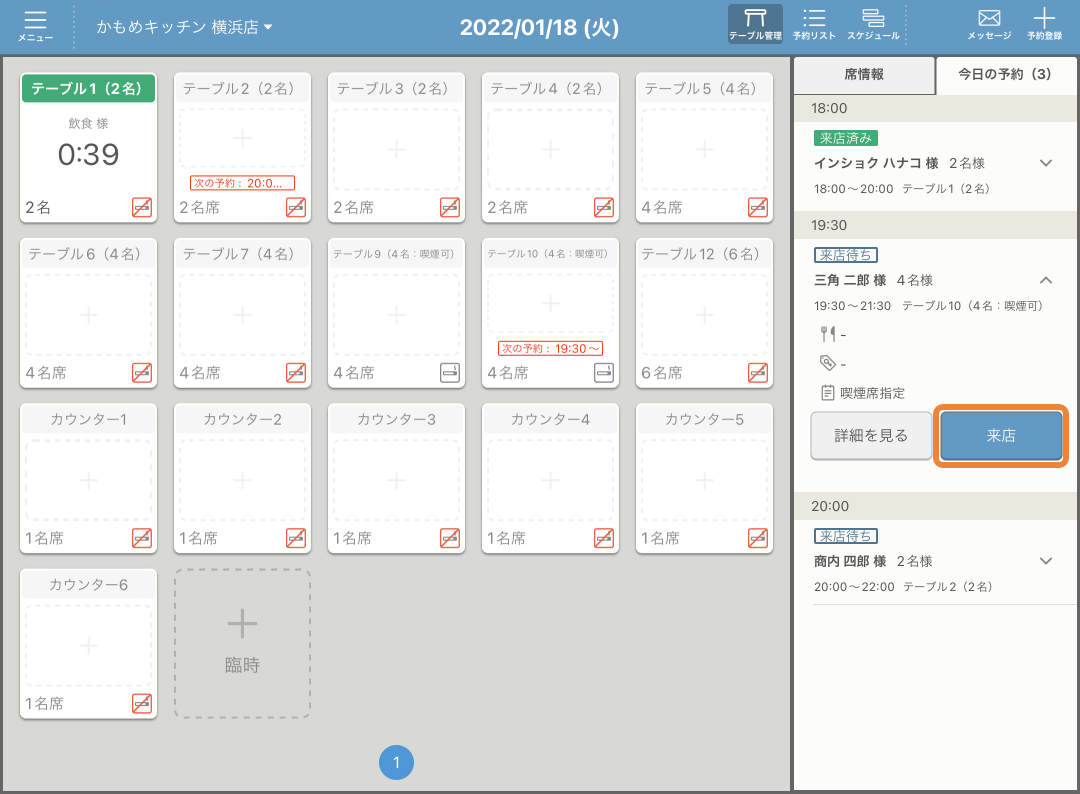Add guest to テーブル3 plus area
This screenshot has height=794, width=1080.
tap(396, 149)
